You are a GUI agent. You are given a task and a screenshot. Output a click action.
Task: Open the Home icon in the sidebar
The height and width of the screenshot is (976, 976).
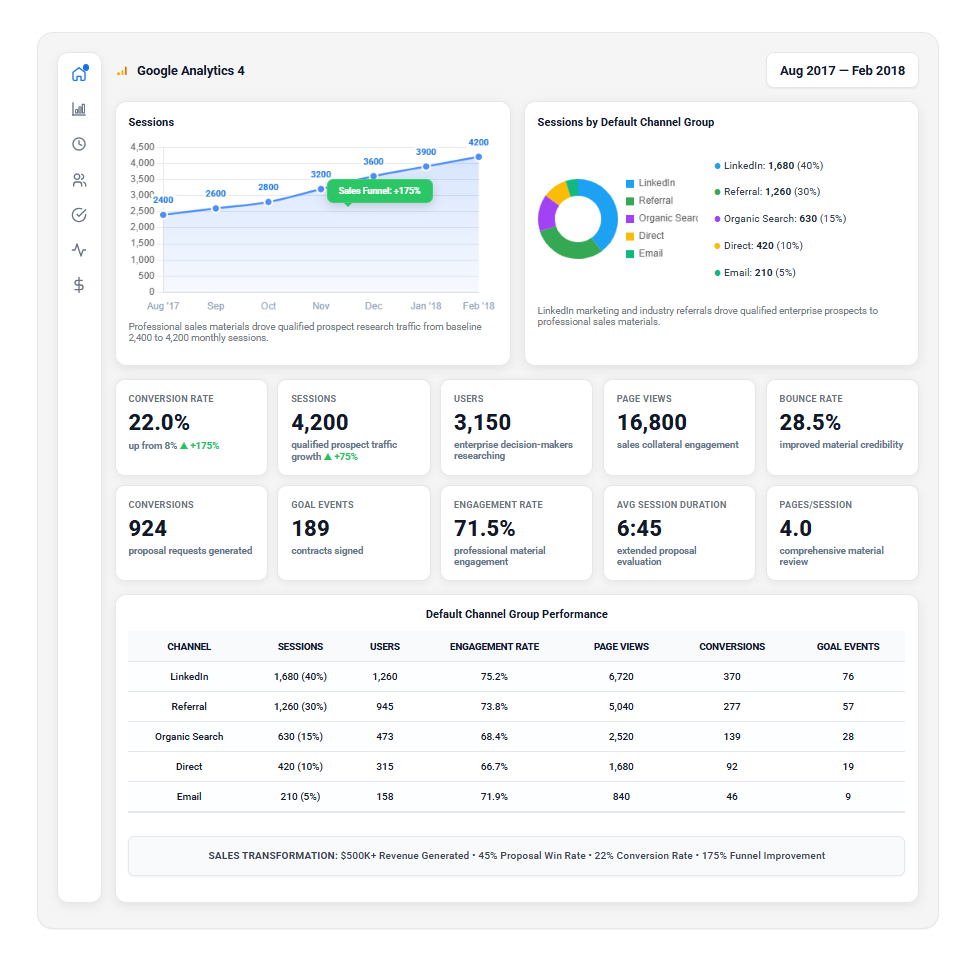(x=79, y=74)
